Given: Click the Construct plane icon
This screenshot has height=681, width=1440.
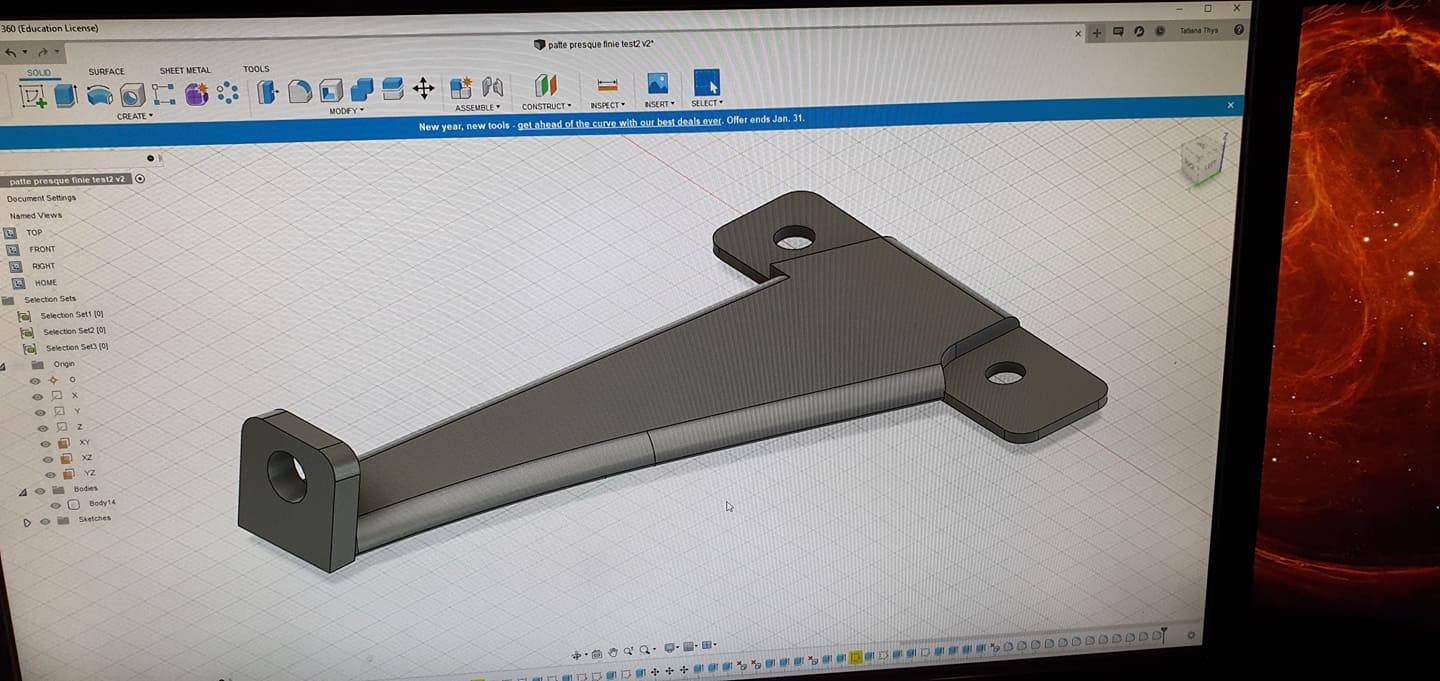Looking at the screenshot, I should [x=545, y=85].
